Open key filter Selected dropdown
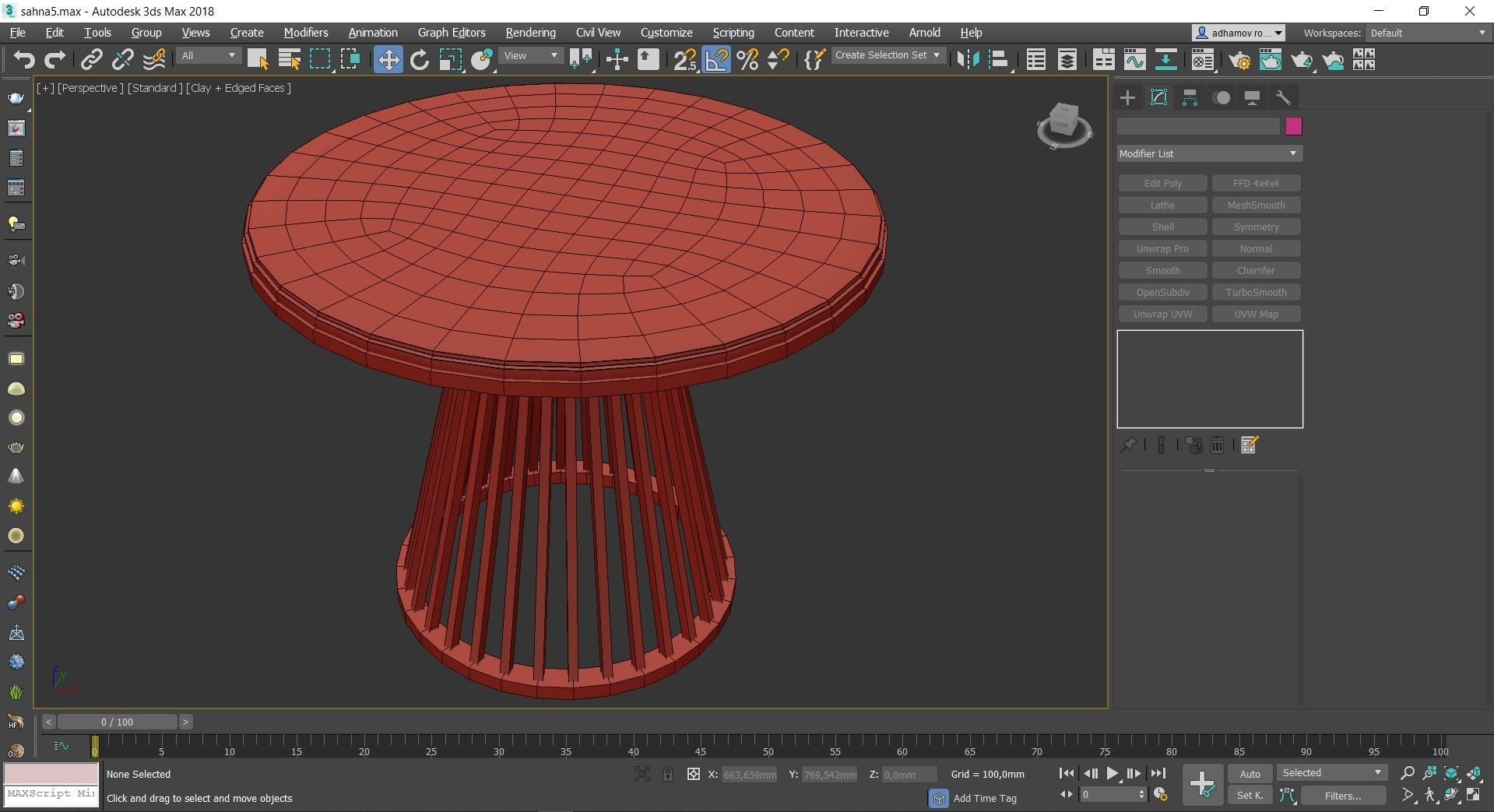Image resolution: width=1494 pixels, height=812 pixels. 1332,772
